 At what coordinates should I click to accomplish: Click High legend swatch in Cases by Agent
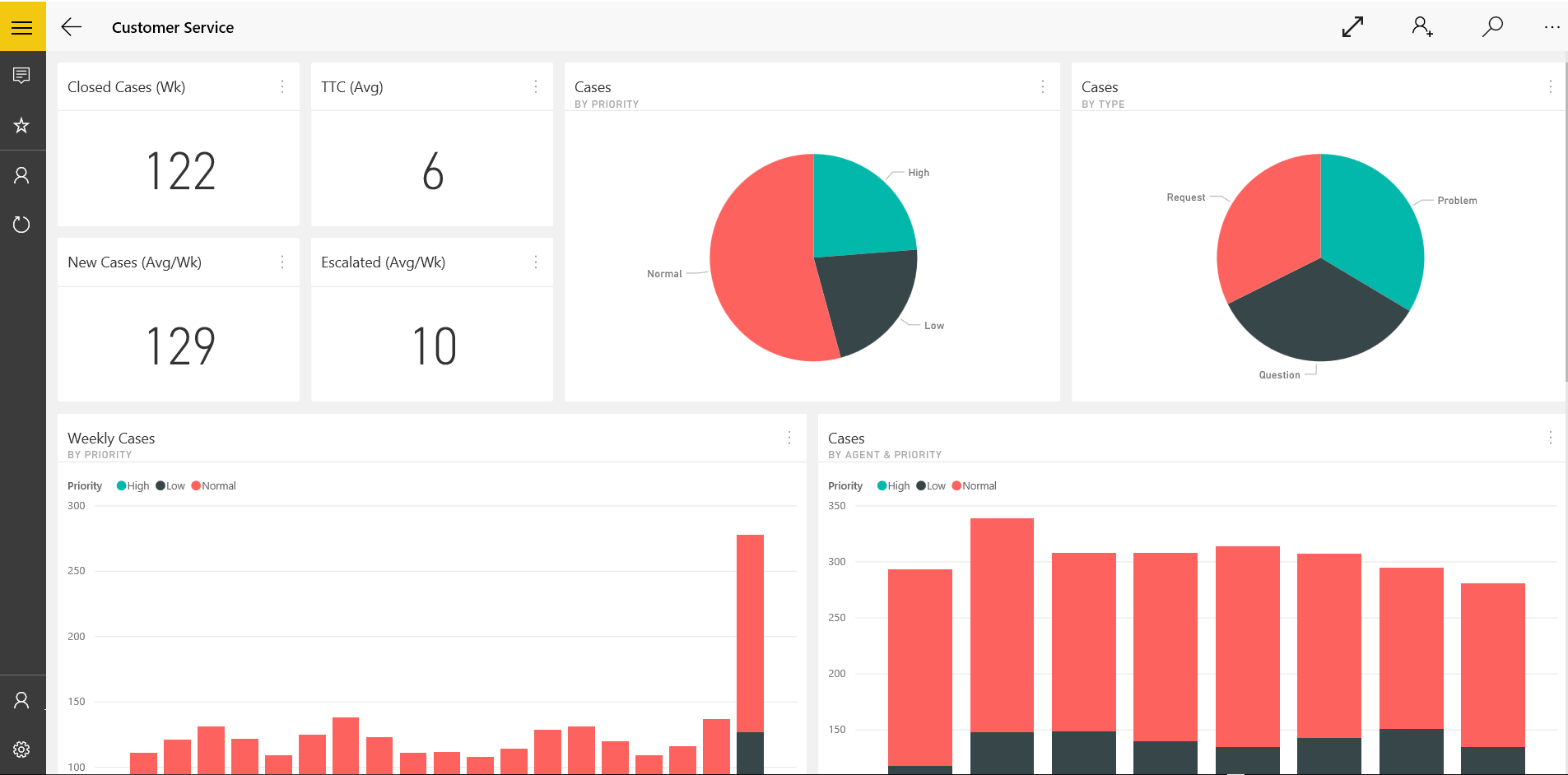882,485
